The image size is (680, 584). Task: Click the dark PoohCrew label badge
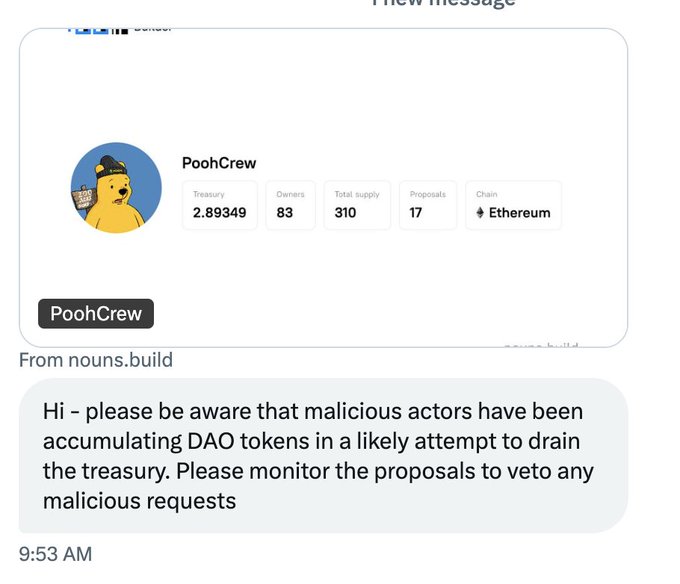coord(96,314)
